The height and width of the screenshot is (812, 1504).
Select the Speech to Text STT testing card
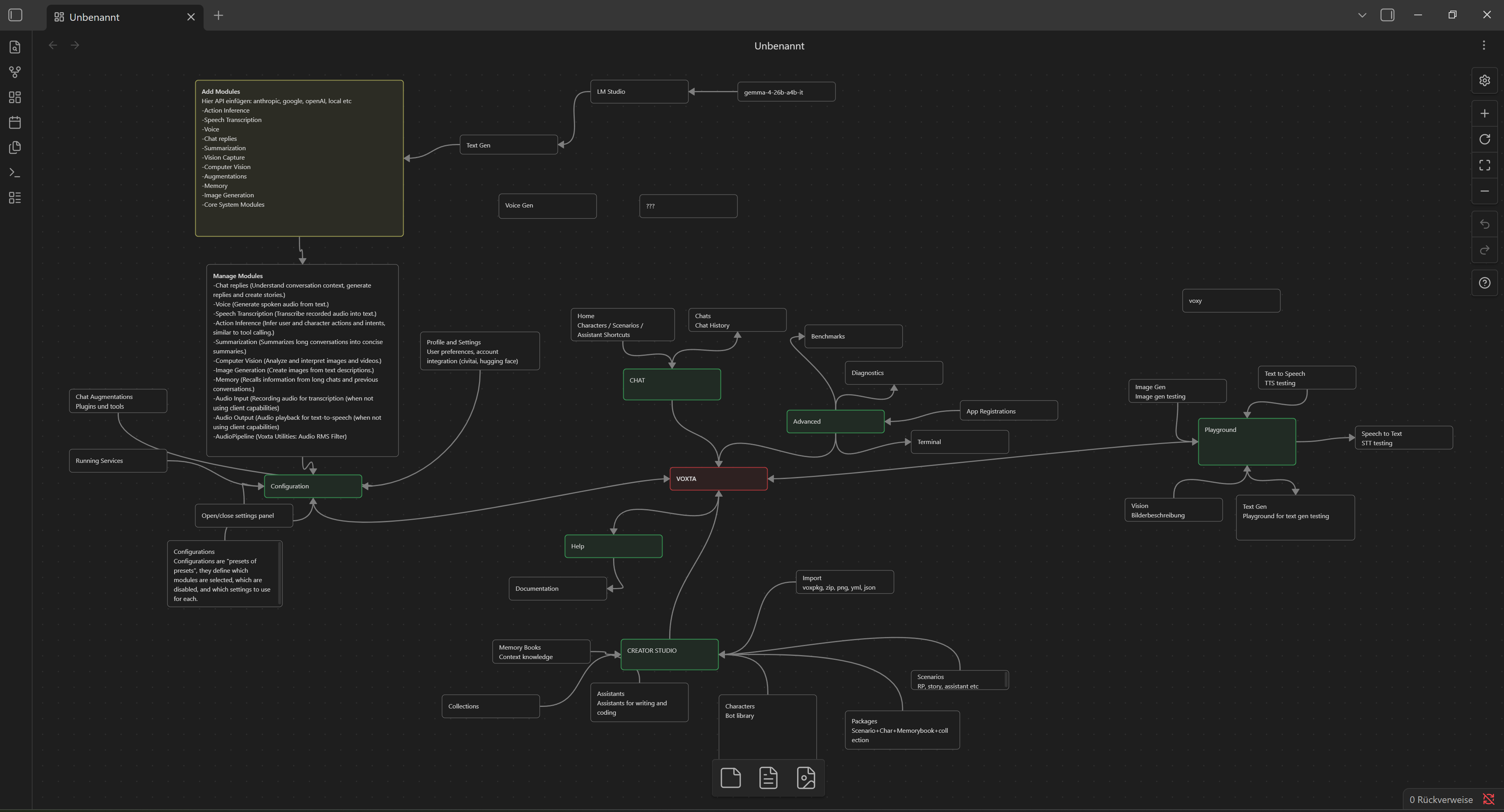(x=1404, y=438)
